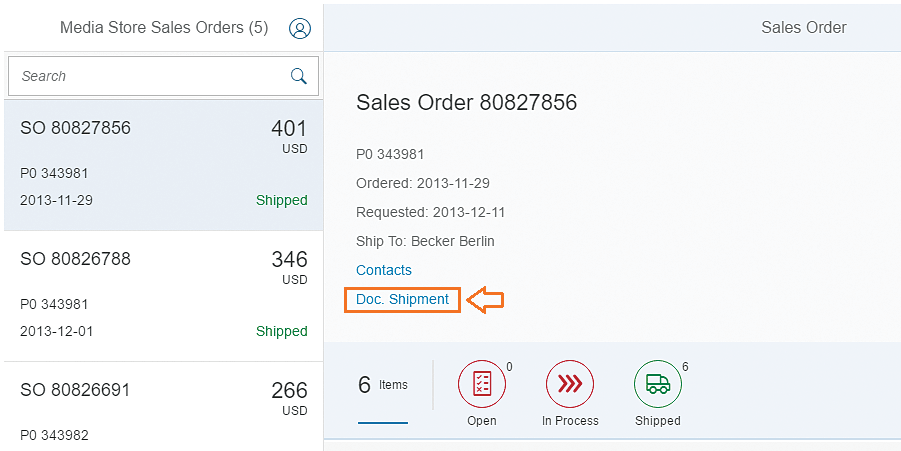This screenshot has width=901, height=451.
Task: Click the Media Store Sales Orders title
Action: pyautogui.click(x=164, y=28)
